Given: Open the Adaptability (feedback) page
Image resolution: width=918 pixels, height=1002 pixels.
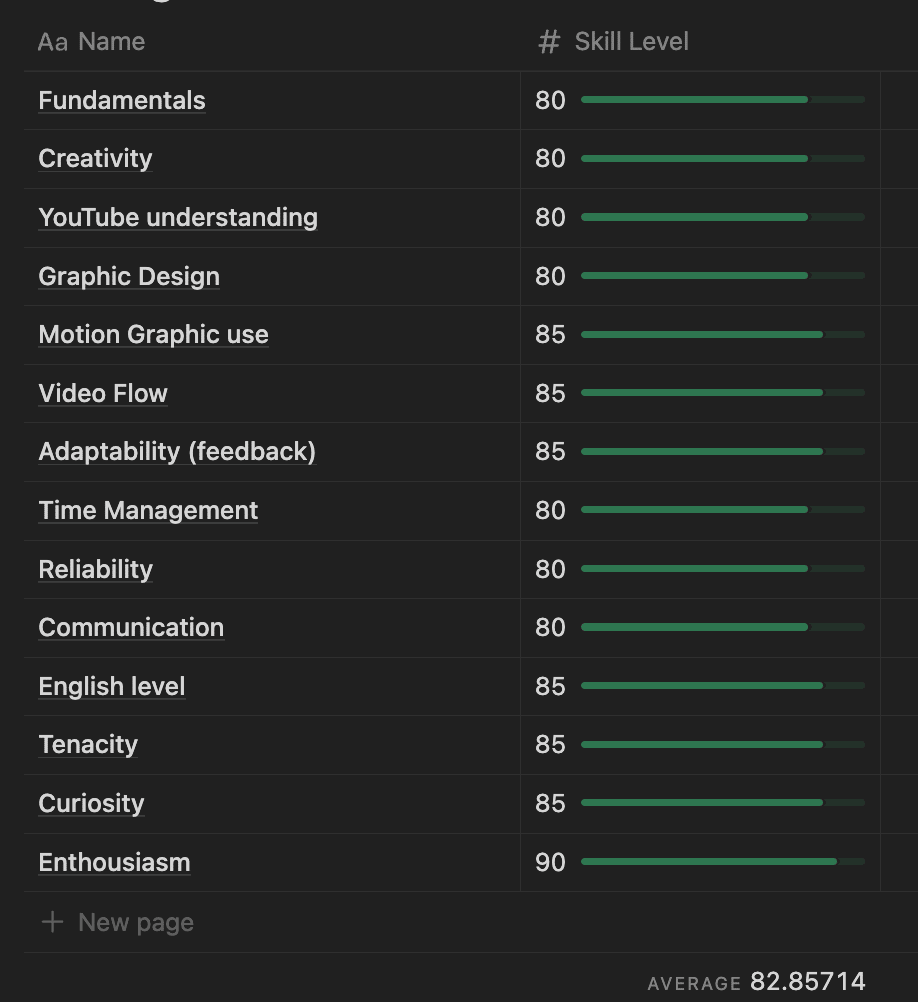Looking at the screenshot, I should (x=177, y=452).
